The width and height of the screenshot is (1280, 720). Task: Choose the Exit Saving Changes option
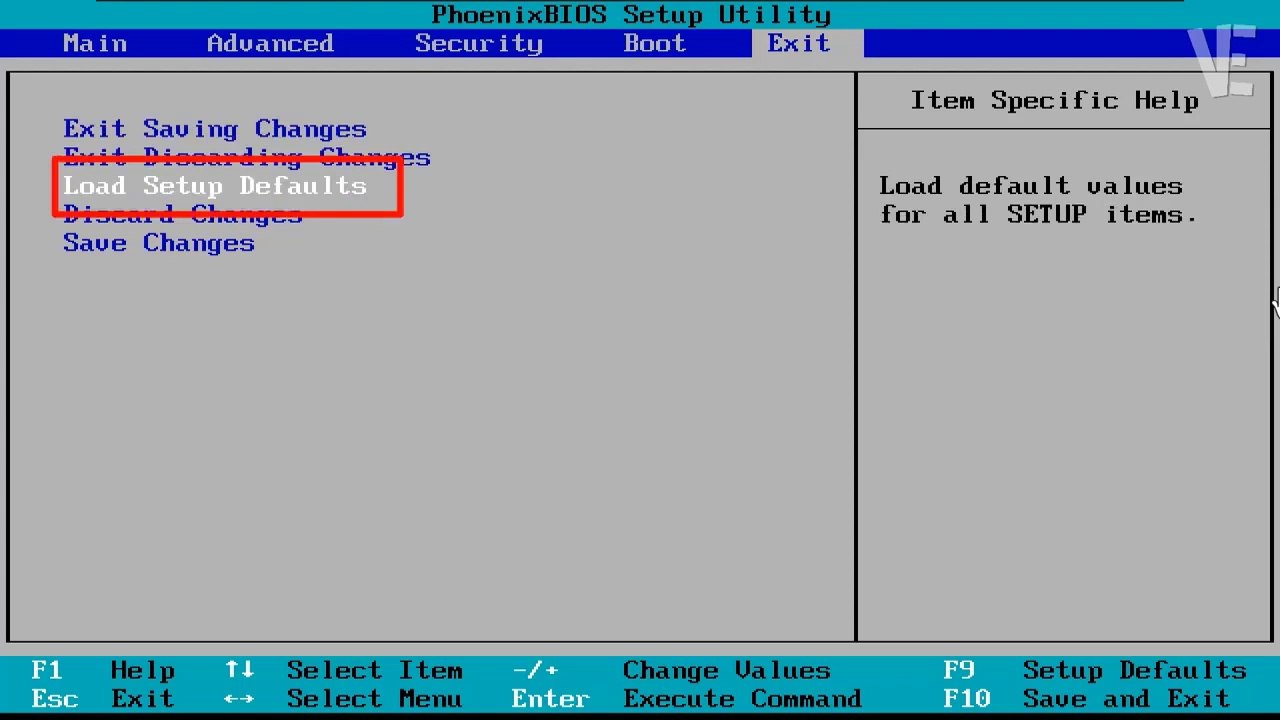[215, 129]
